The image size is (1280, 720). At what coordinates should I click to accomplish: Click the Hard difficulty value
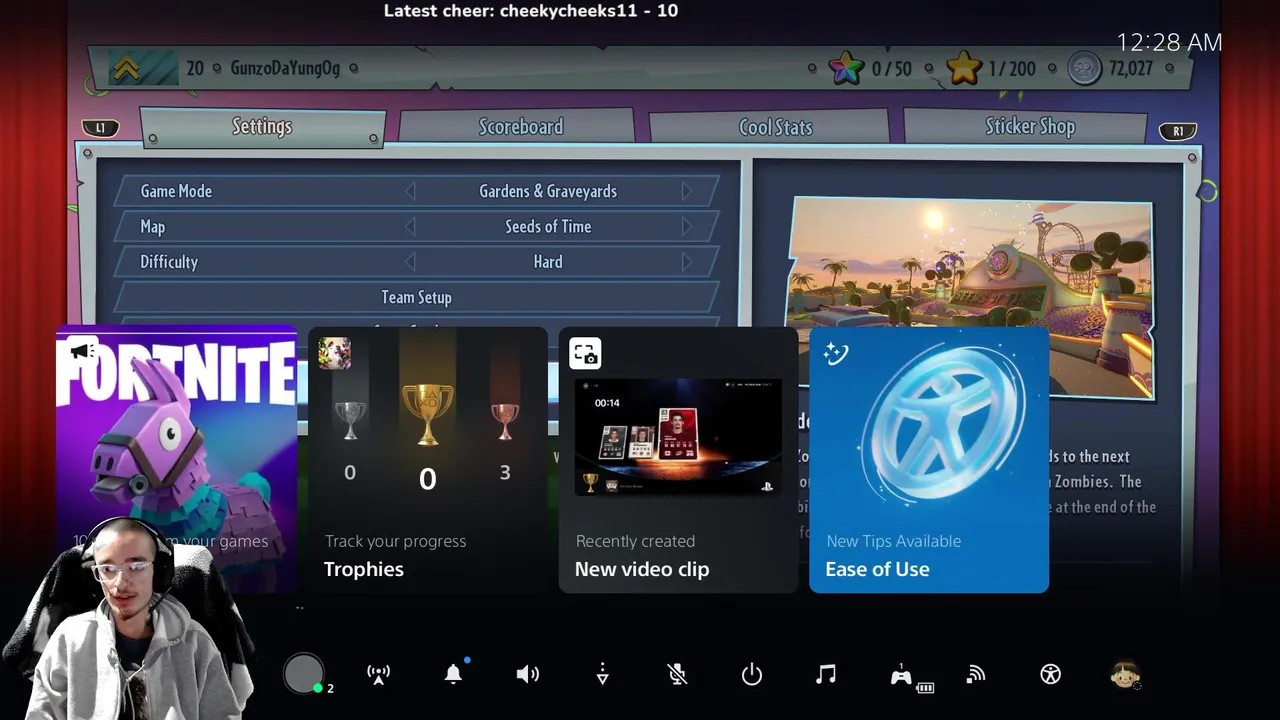548,262
